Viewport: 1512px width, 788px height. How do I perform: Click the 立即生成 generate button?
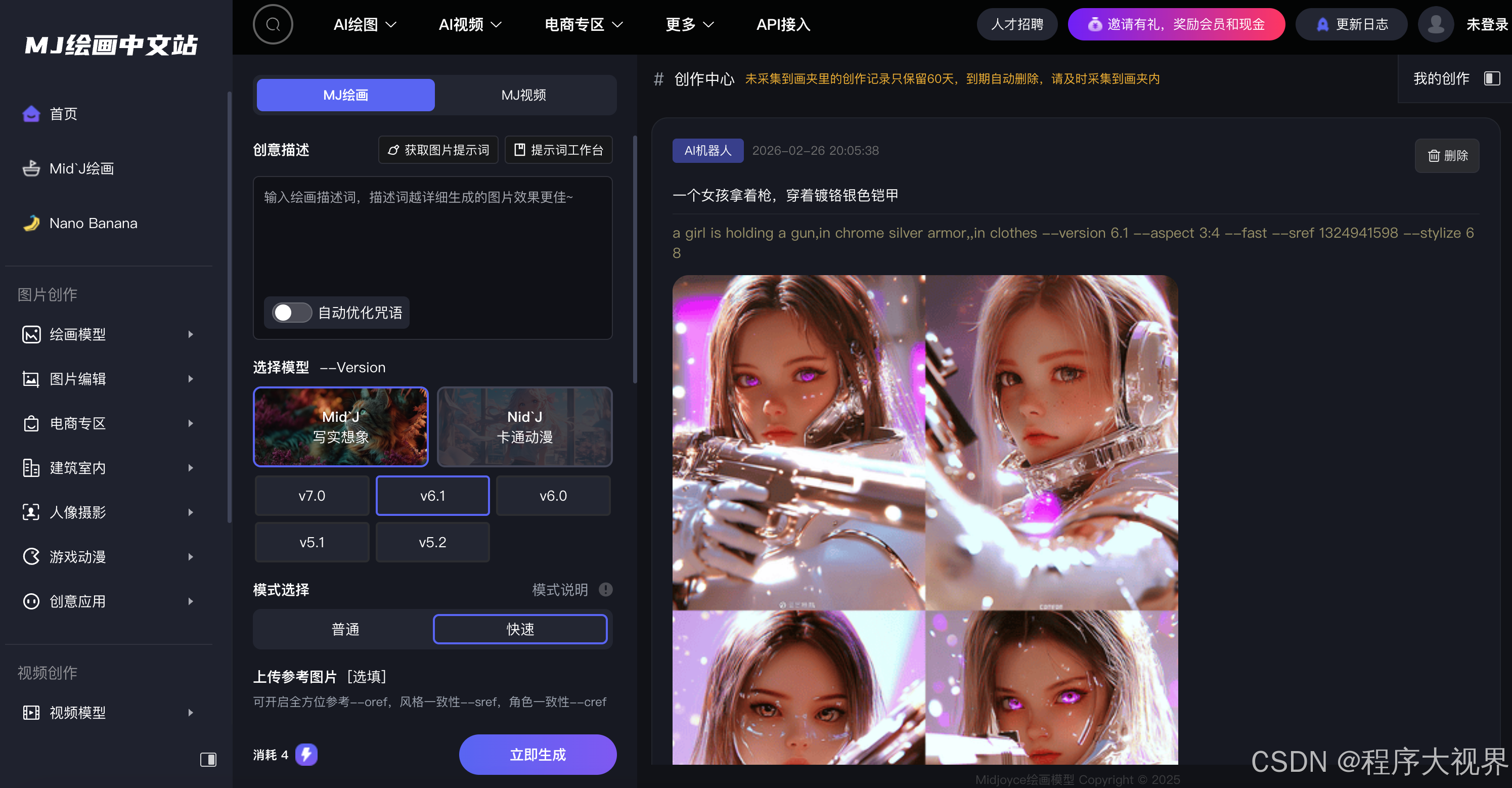[537, 755]
